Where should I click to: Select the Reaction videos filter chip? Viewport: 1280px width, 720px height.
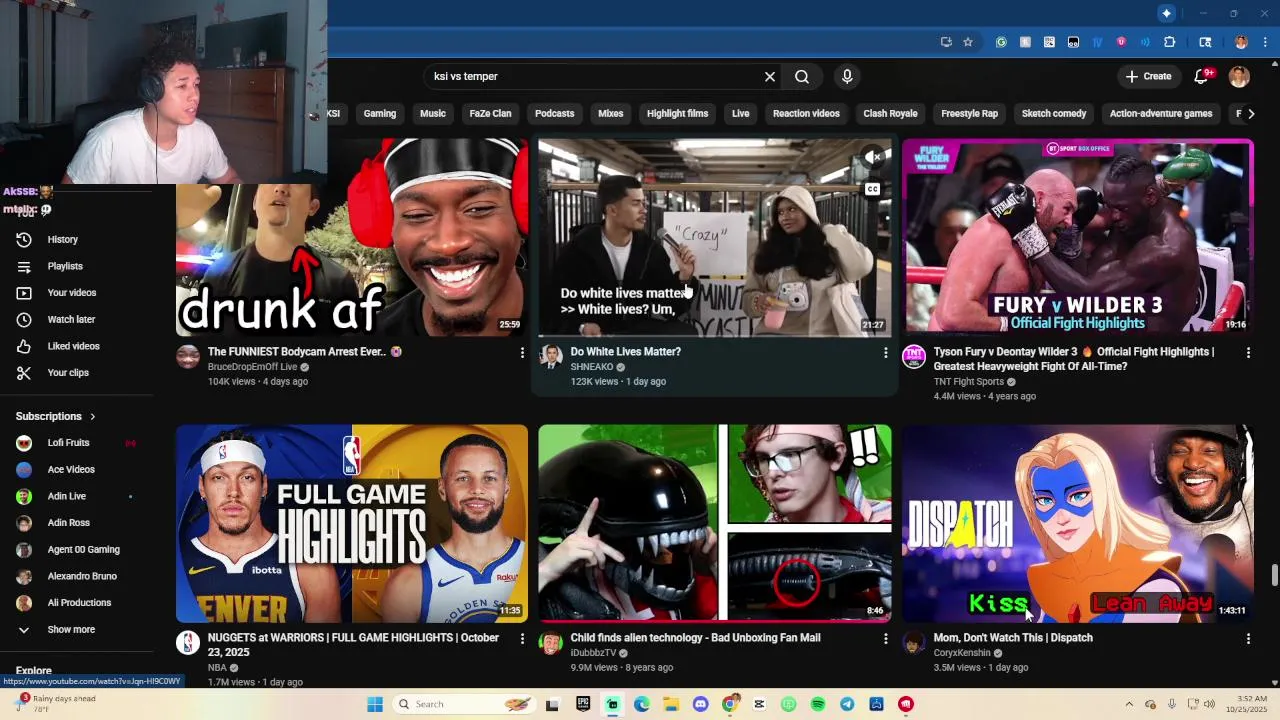coord(806,114)
